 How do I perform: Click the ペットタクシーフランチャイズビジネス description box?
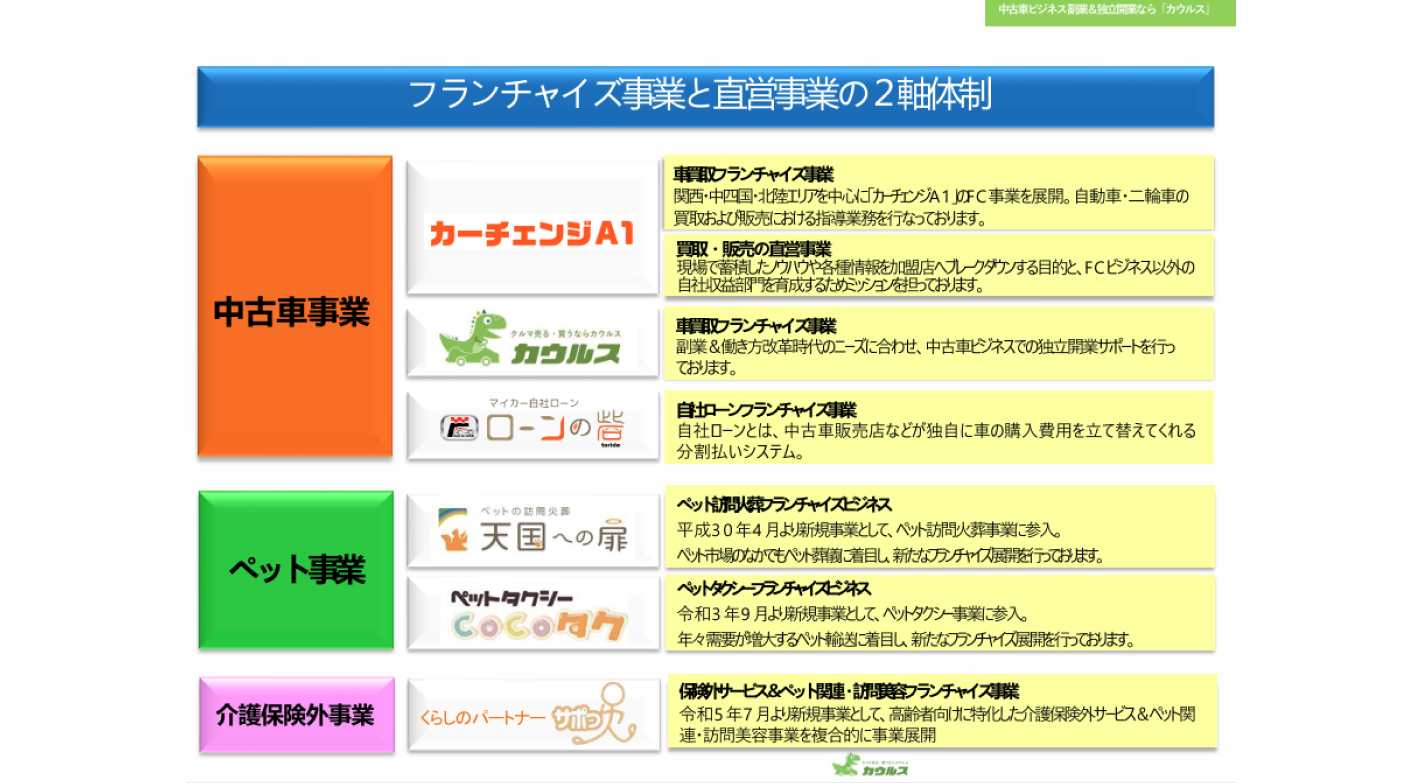940,613
